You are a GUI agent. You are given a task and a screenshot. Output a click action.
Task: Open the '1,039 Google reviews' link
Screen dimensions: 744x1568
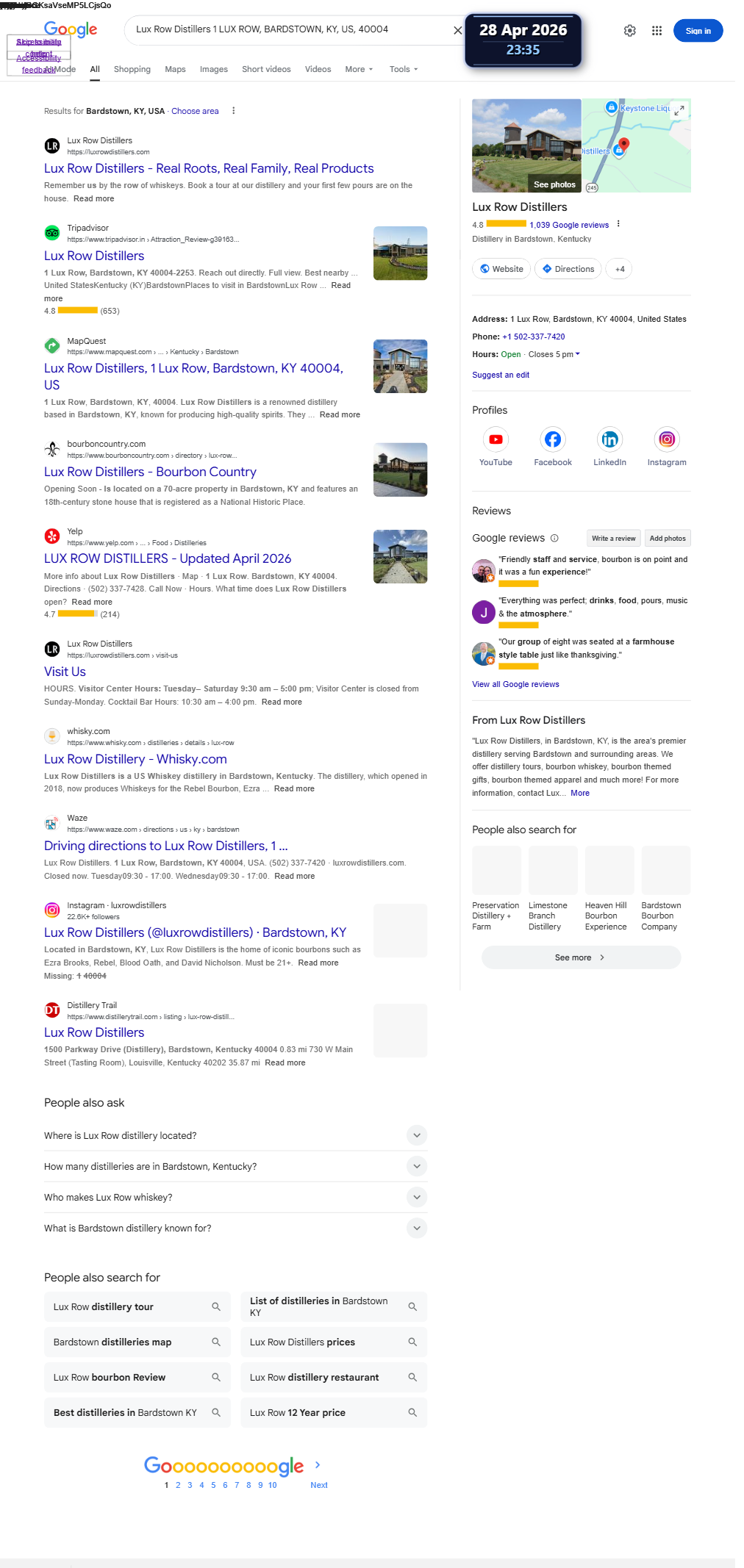(569, 225)
